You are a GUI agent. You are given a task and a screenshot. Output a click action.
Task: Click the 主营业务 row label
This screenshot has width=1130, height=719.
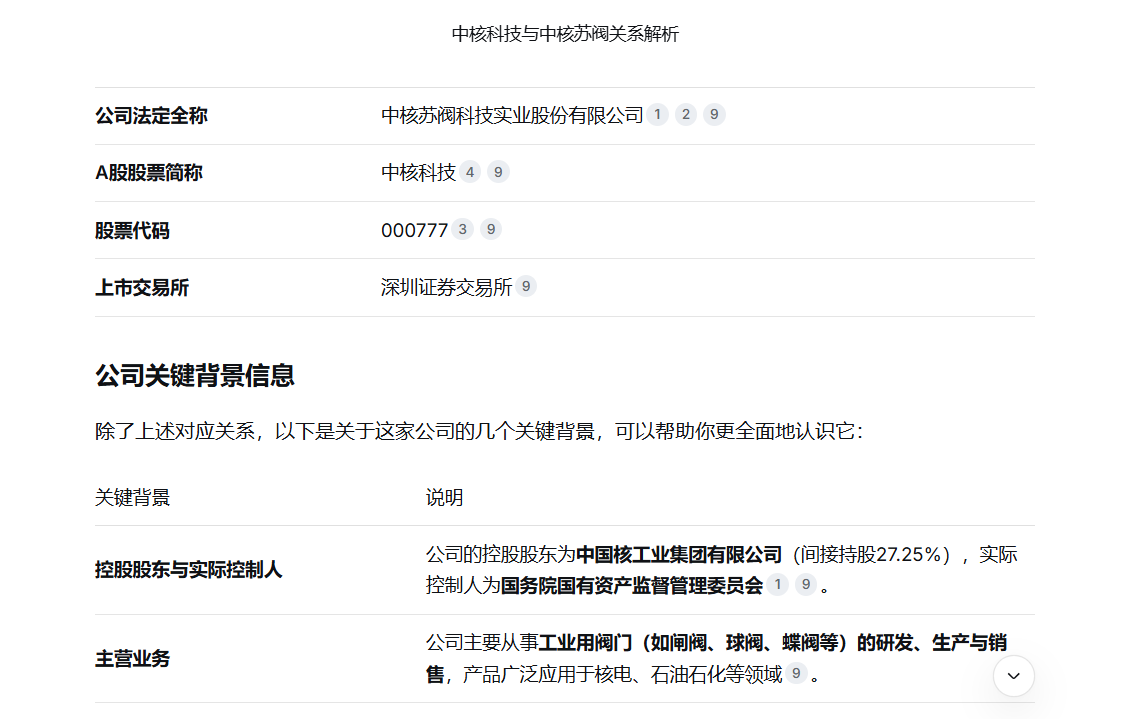click(133, 658)
